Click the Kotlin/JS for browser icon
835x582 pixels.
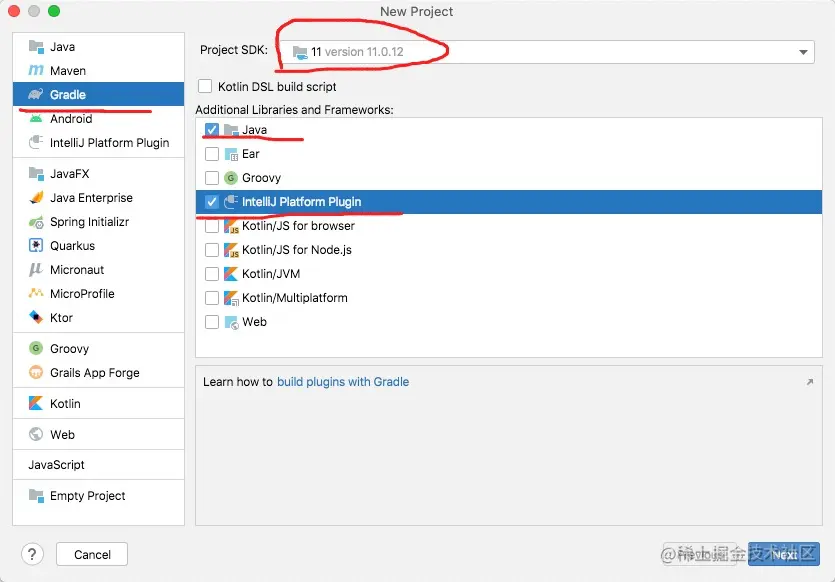[231, 226]
